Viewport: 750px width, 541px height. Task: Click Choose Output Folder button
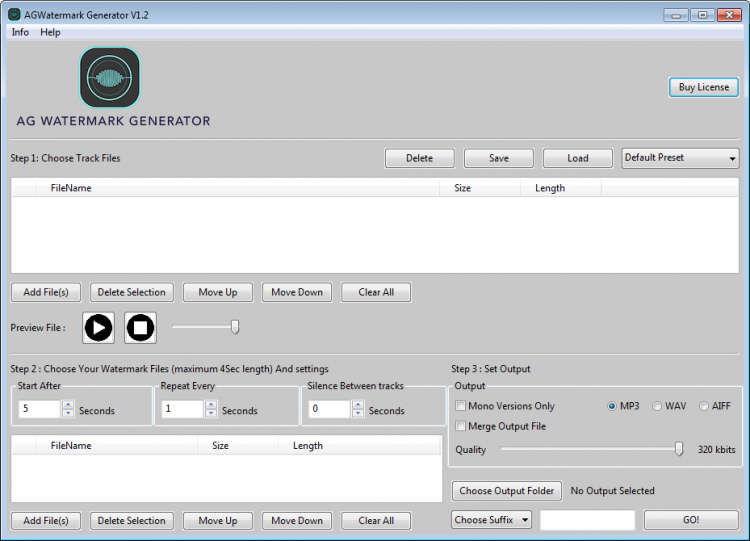pyautogui.click(x=507, y=491)
